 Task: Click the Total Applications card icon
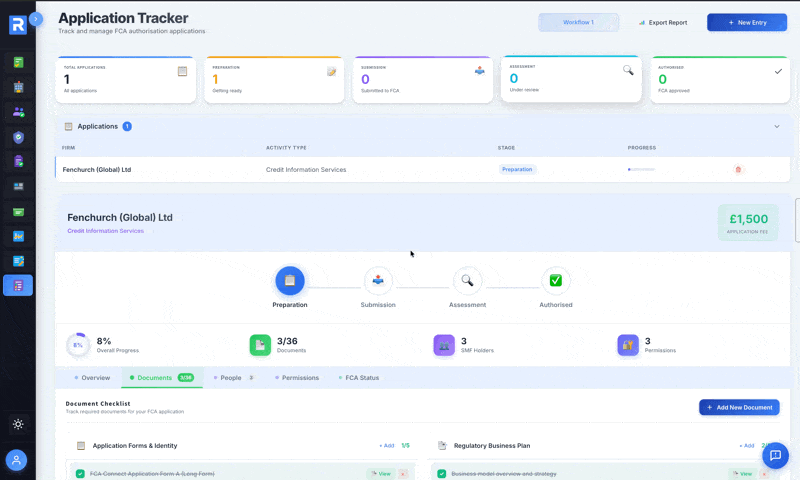[x=182, y=71]
